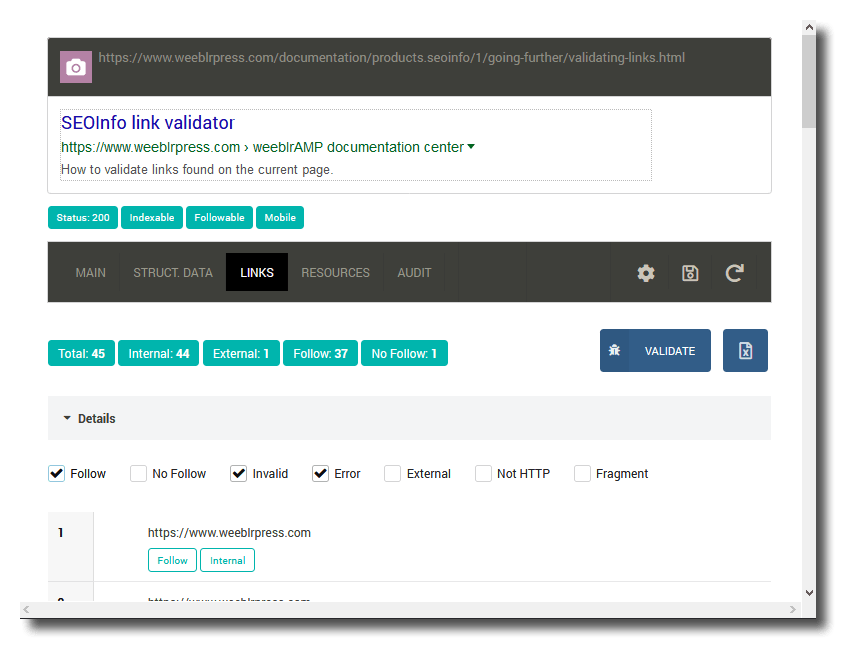This screenshot has height=649, width=846.
Task: Click the Total: 45 badge
Action: click(x=81, y=353)
